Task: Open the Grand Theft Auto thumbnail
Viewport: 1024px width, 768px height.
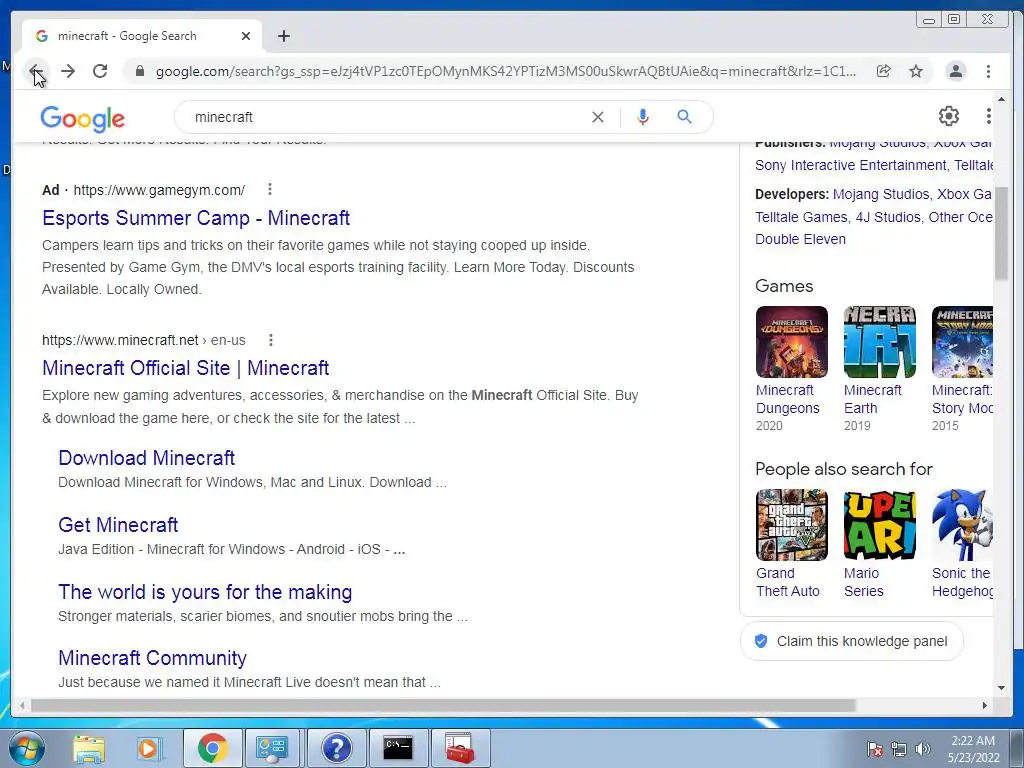Action: tap(792, 525)
